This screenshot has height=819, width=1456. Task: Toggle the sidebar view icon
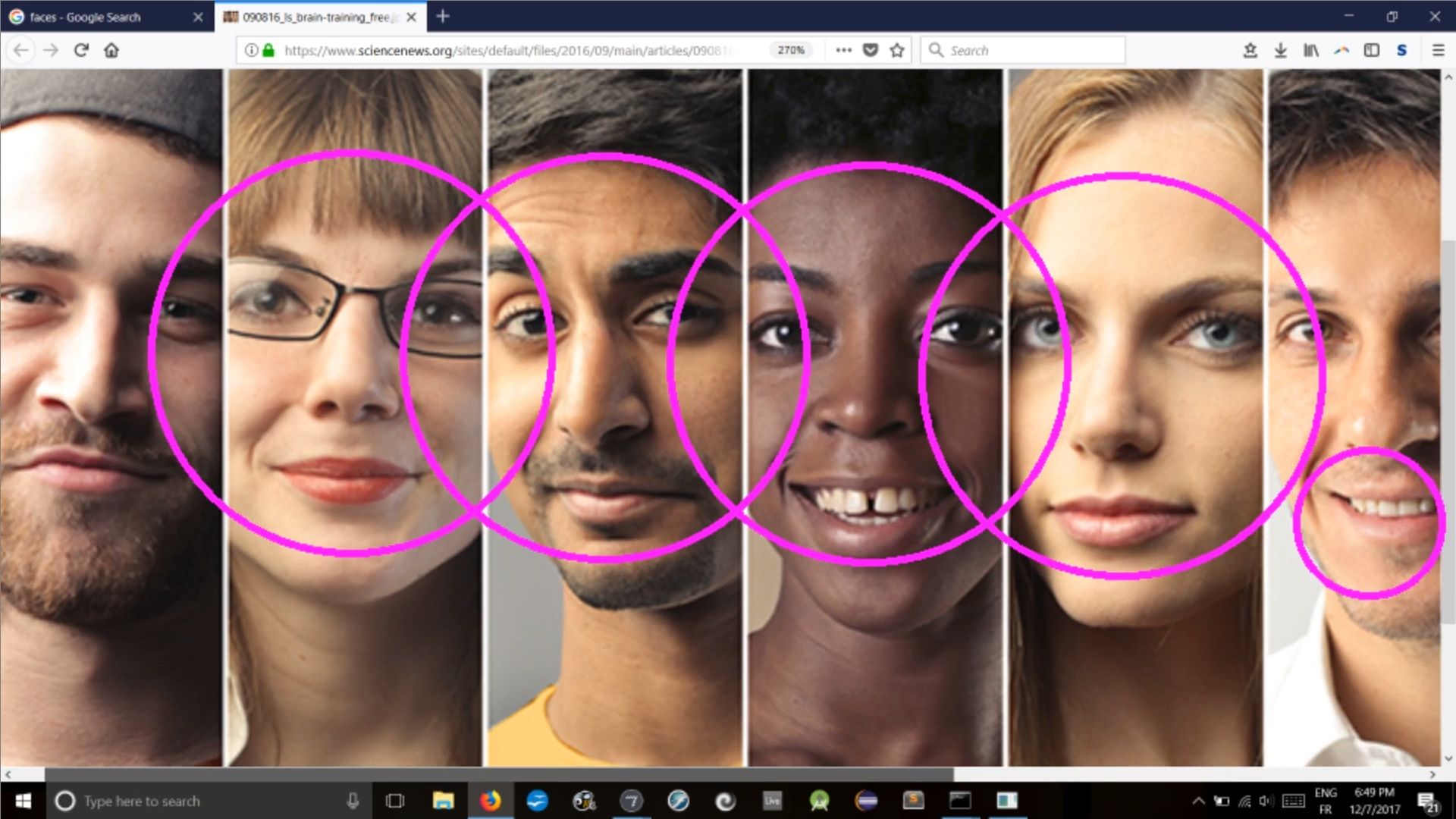point(1371,50)
